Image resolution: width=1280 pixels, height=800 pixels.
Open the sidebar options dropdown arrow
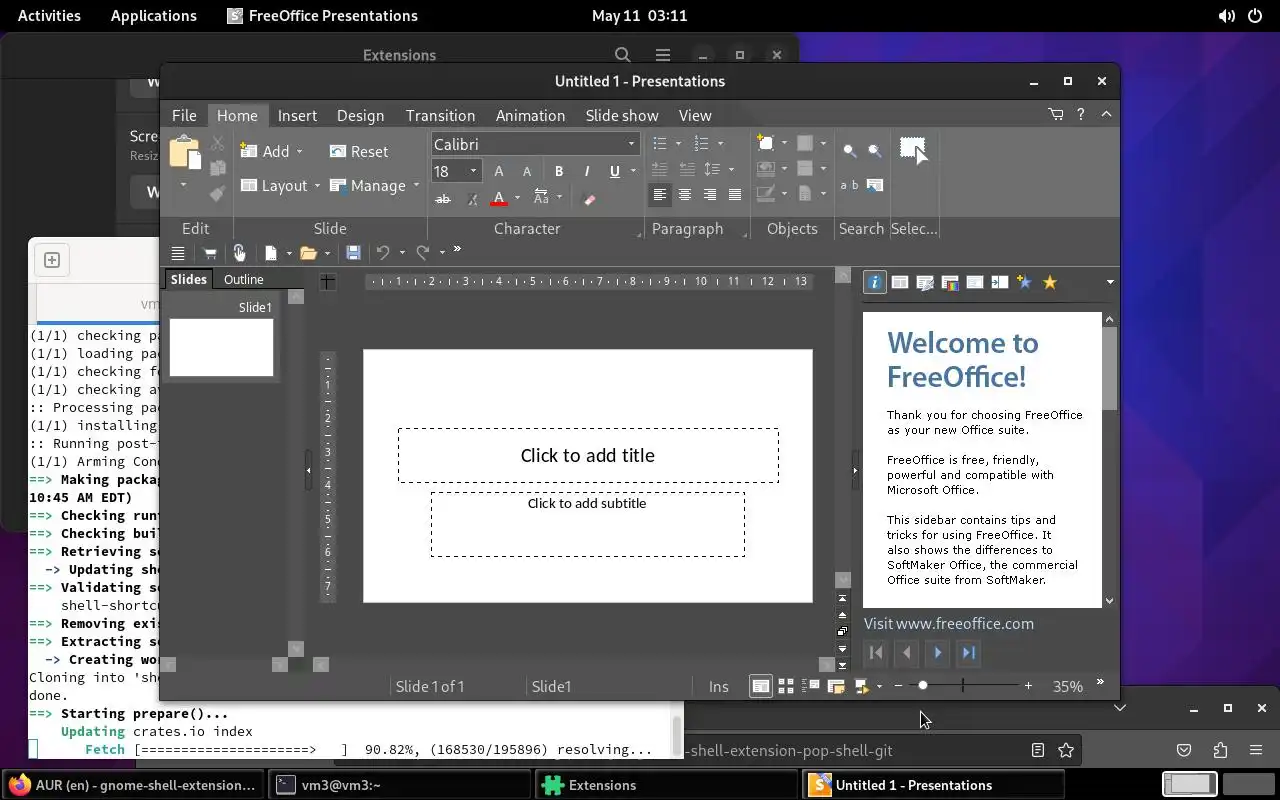(1109, 282)
